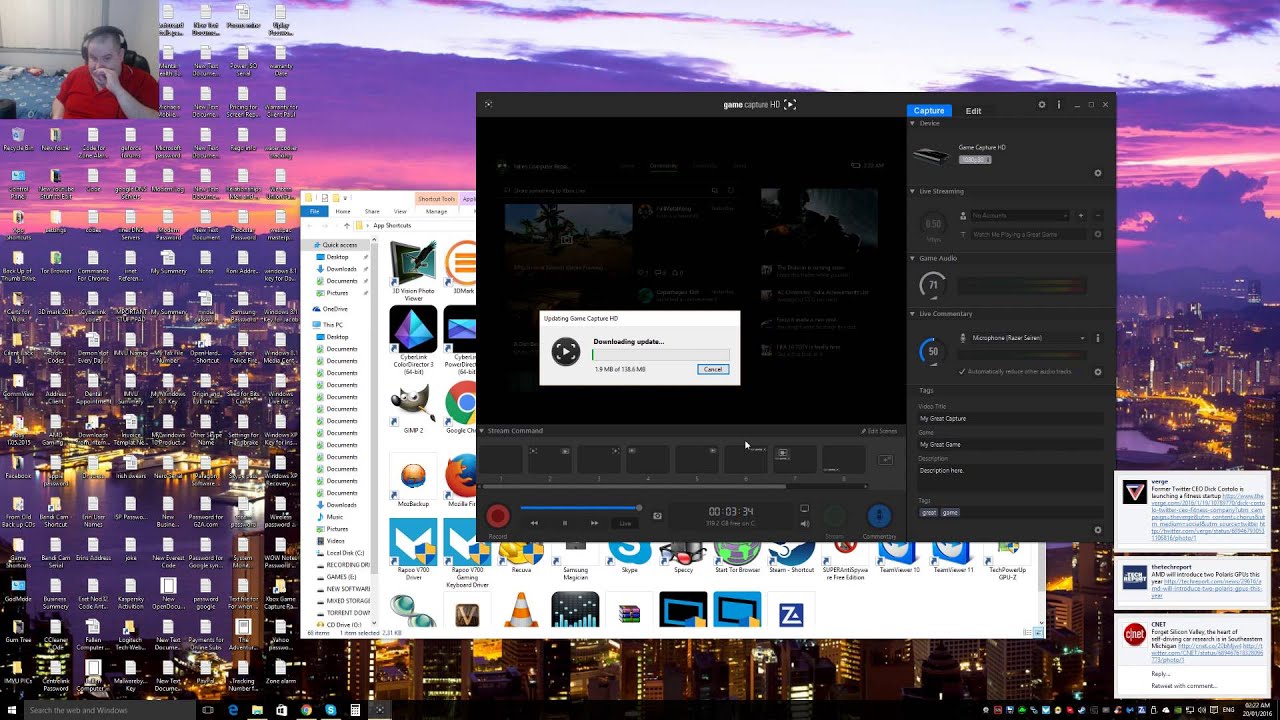Select Quick access in Explorer sidebar
This screenshot has height=720, width=1280.
click(x=339, y=245)
